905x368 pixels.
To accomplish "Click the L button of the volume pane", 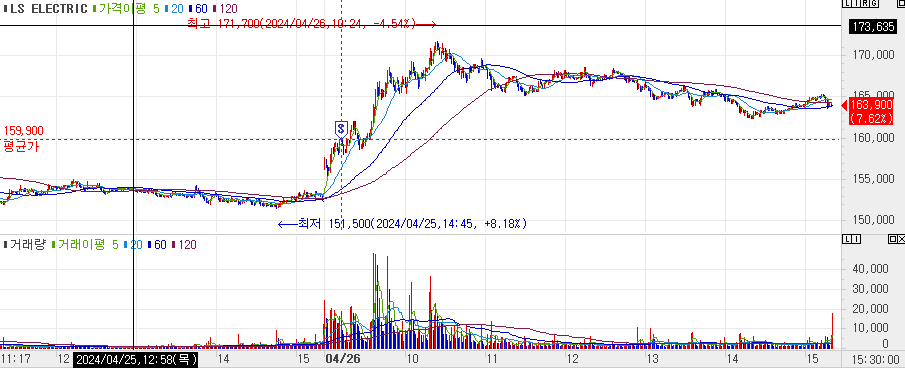I will pos(847,239).
